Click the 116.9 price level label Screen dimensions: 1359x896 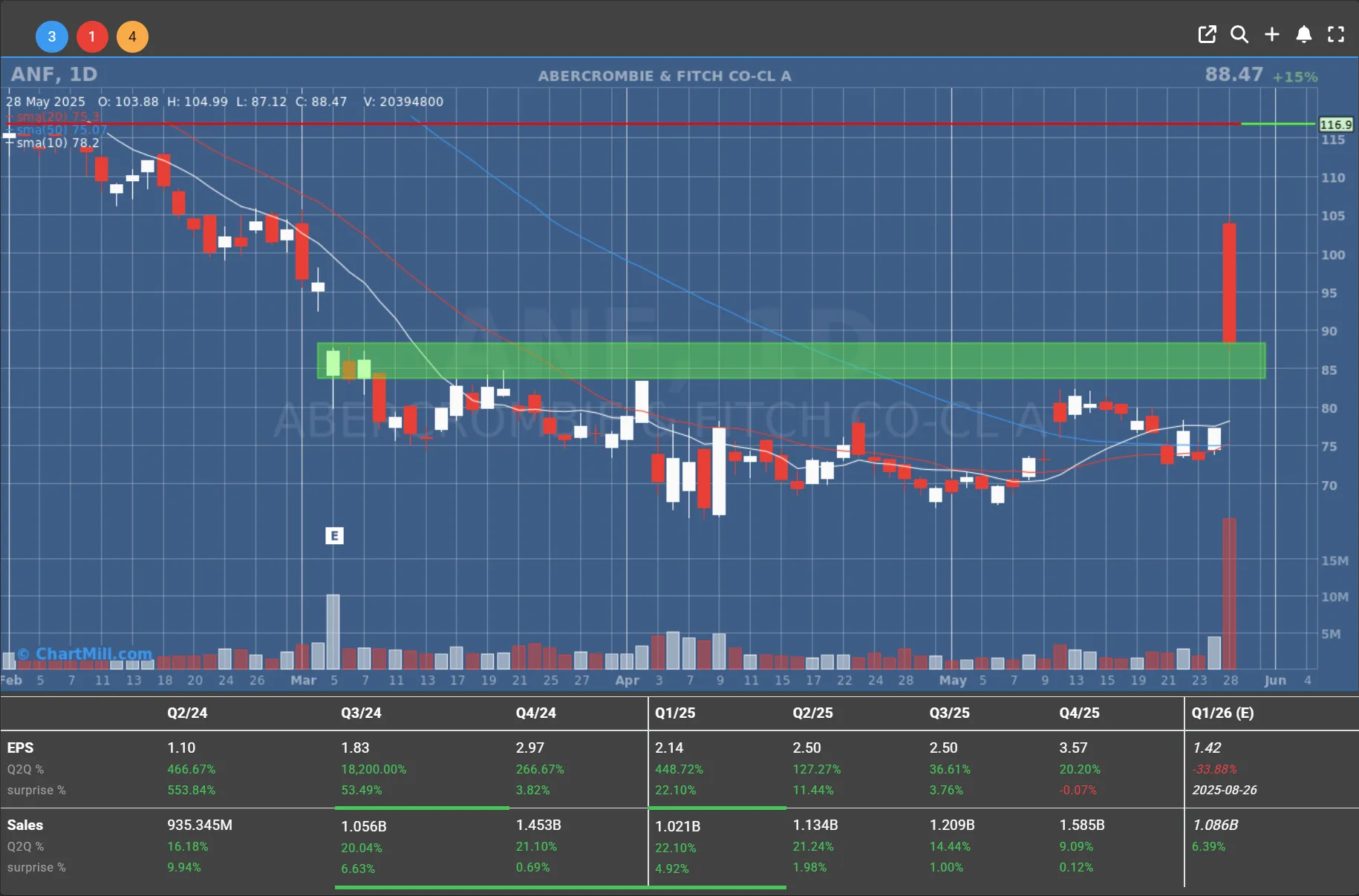click(x=1335, y=125)
